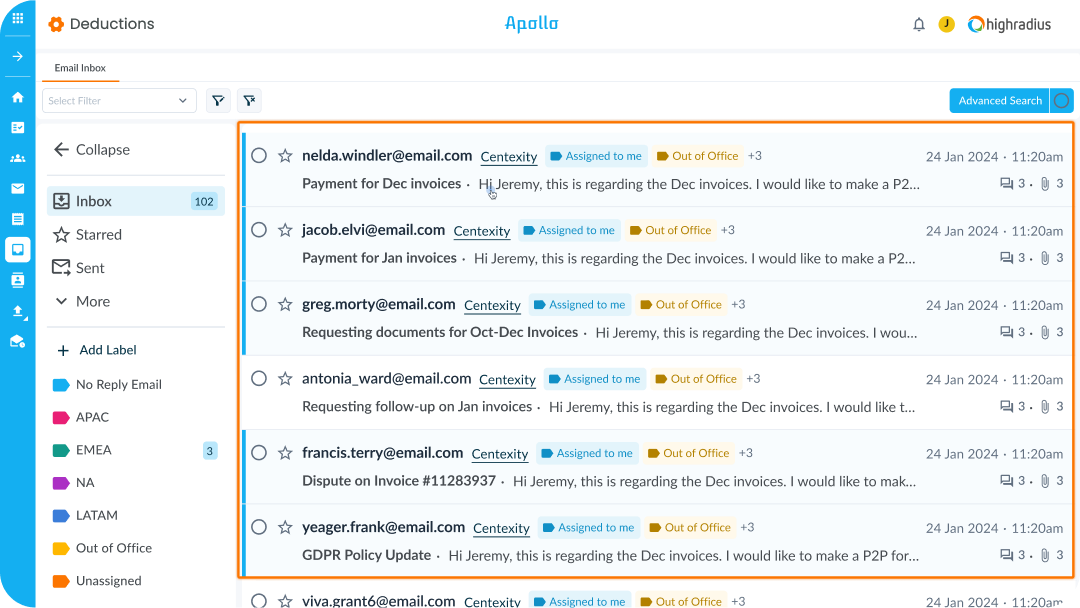
Task: Open the notifications bell icon
Action: click(919, 24)
